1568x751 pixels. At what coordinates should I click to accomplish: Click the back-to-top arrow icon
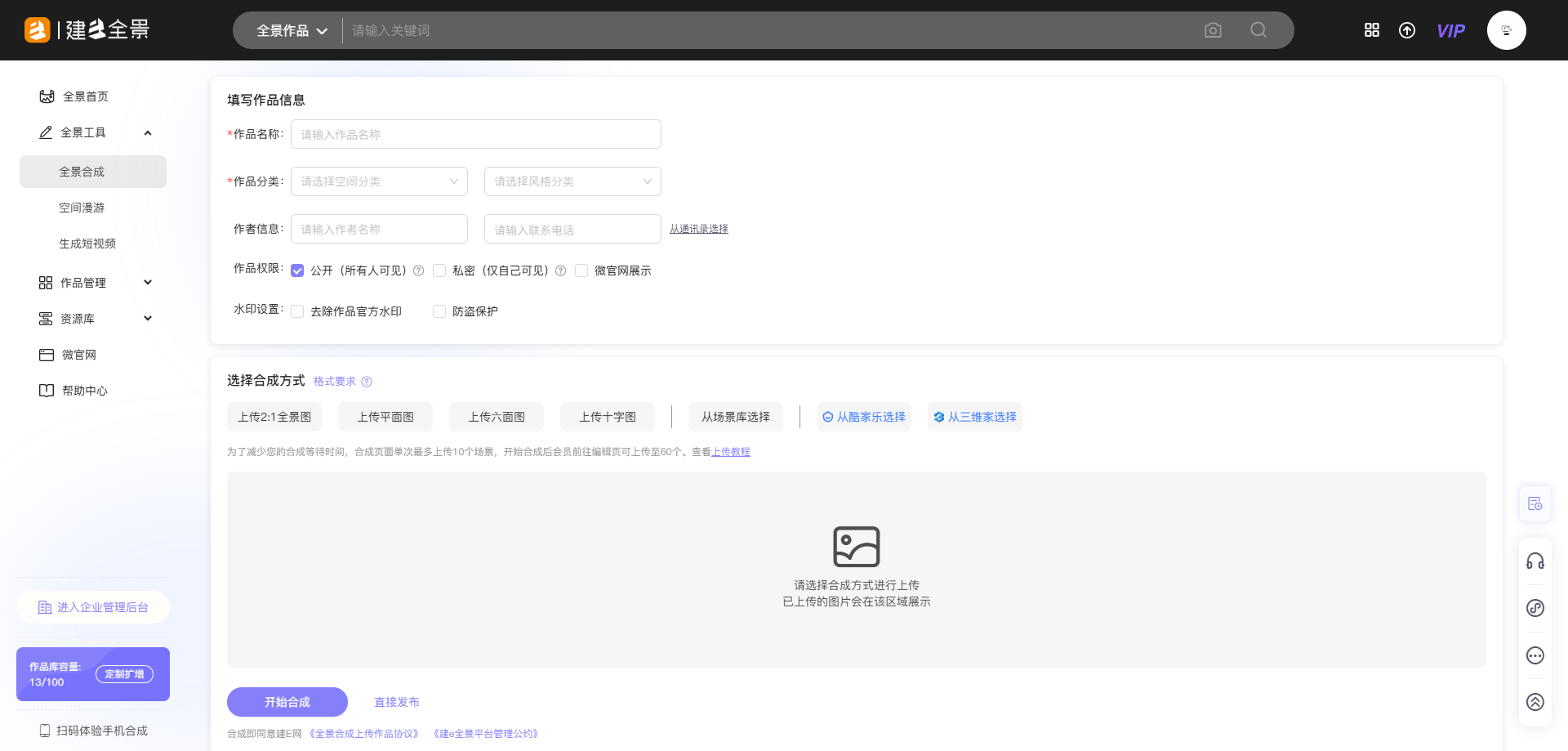click(1535, 702)
